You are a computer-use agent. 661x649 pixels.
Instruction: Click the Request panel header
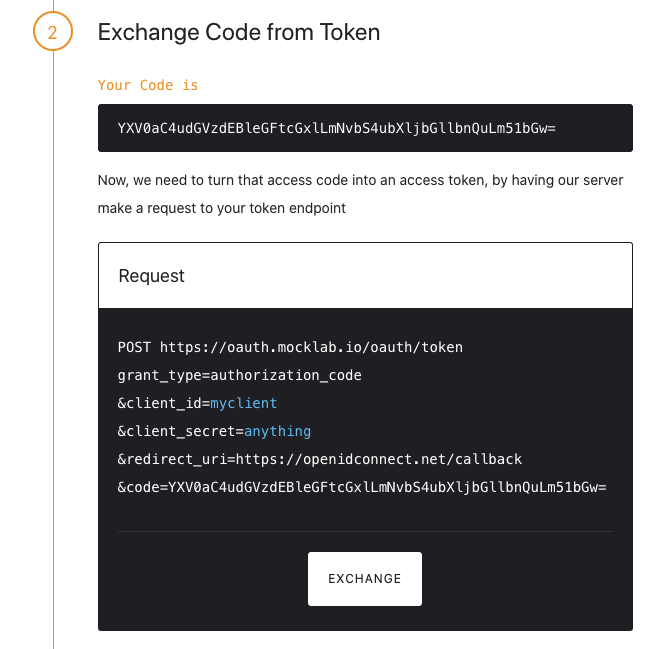[365, 275]
